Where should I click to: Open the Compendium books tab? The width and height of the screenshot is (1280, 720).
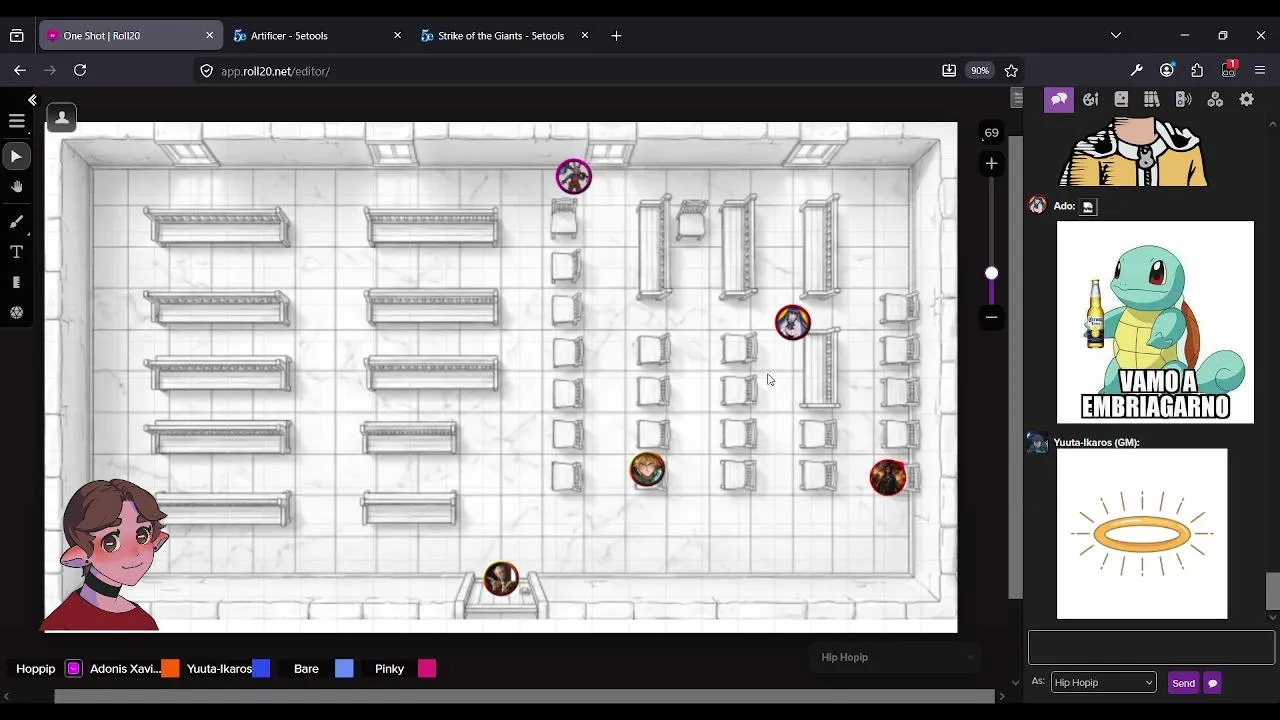(x=1152, y=99)
